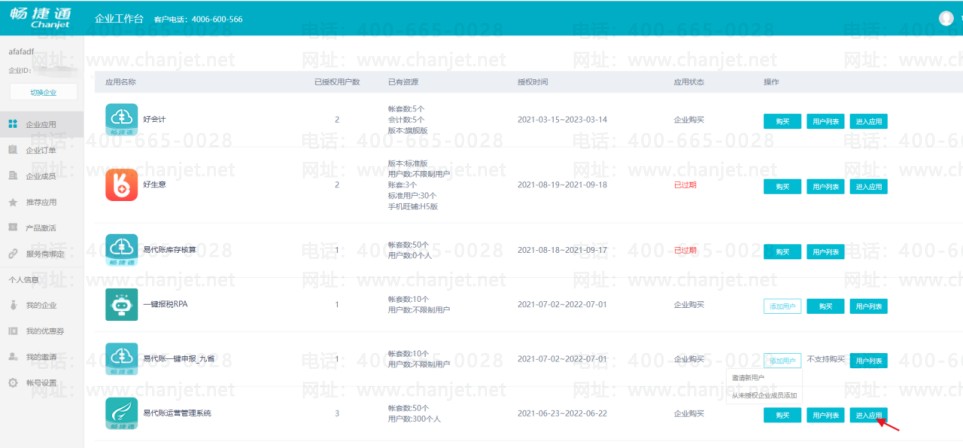Click the 企业应用 grid icon in sidebar
Viewport: 963px width, 448px height.
pyautogui.click(x=13, y=124)
